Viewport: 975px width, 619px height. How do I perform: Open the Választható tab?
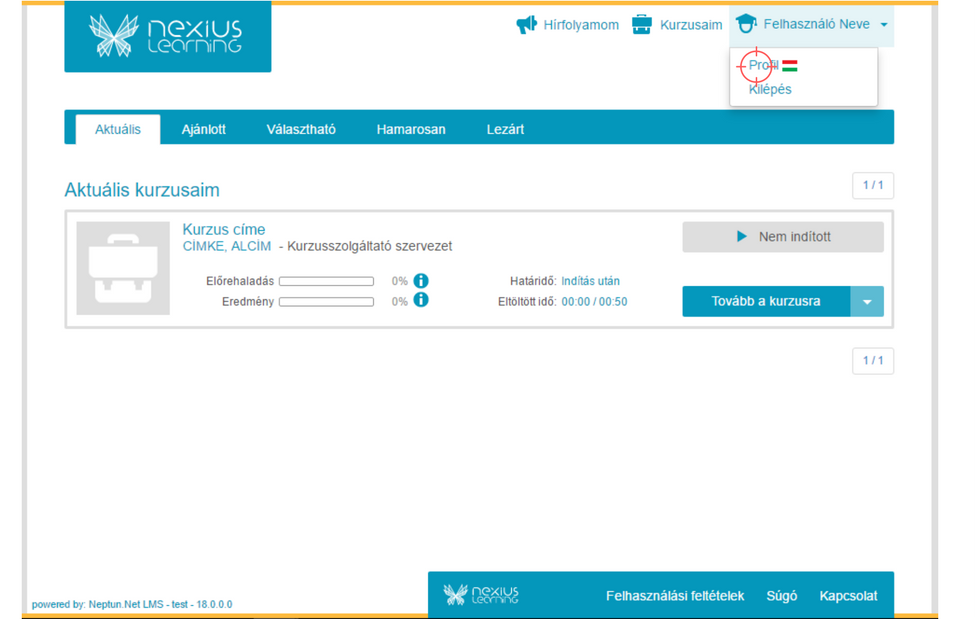(301, 129)
